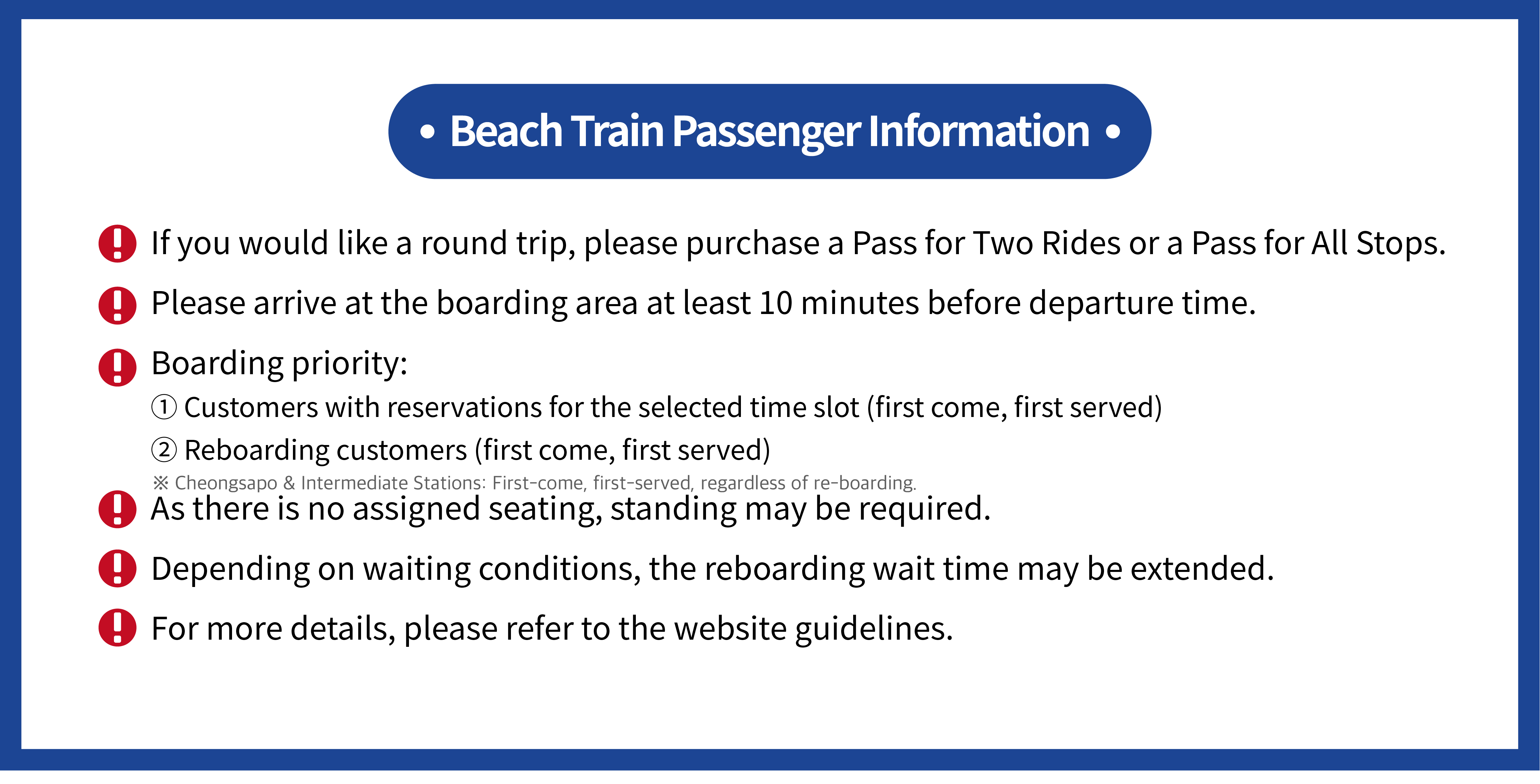Image resolution: width=1540 pixels, height=784 pixels.
Task: Select the 10 minutes before departure sentence
Action: (704, 303)
